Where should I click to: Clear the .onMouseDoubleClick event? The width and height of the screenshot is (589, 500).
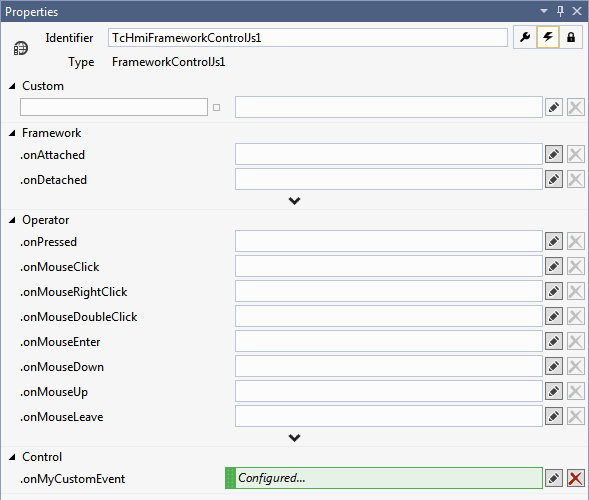(575, 316)
